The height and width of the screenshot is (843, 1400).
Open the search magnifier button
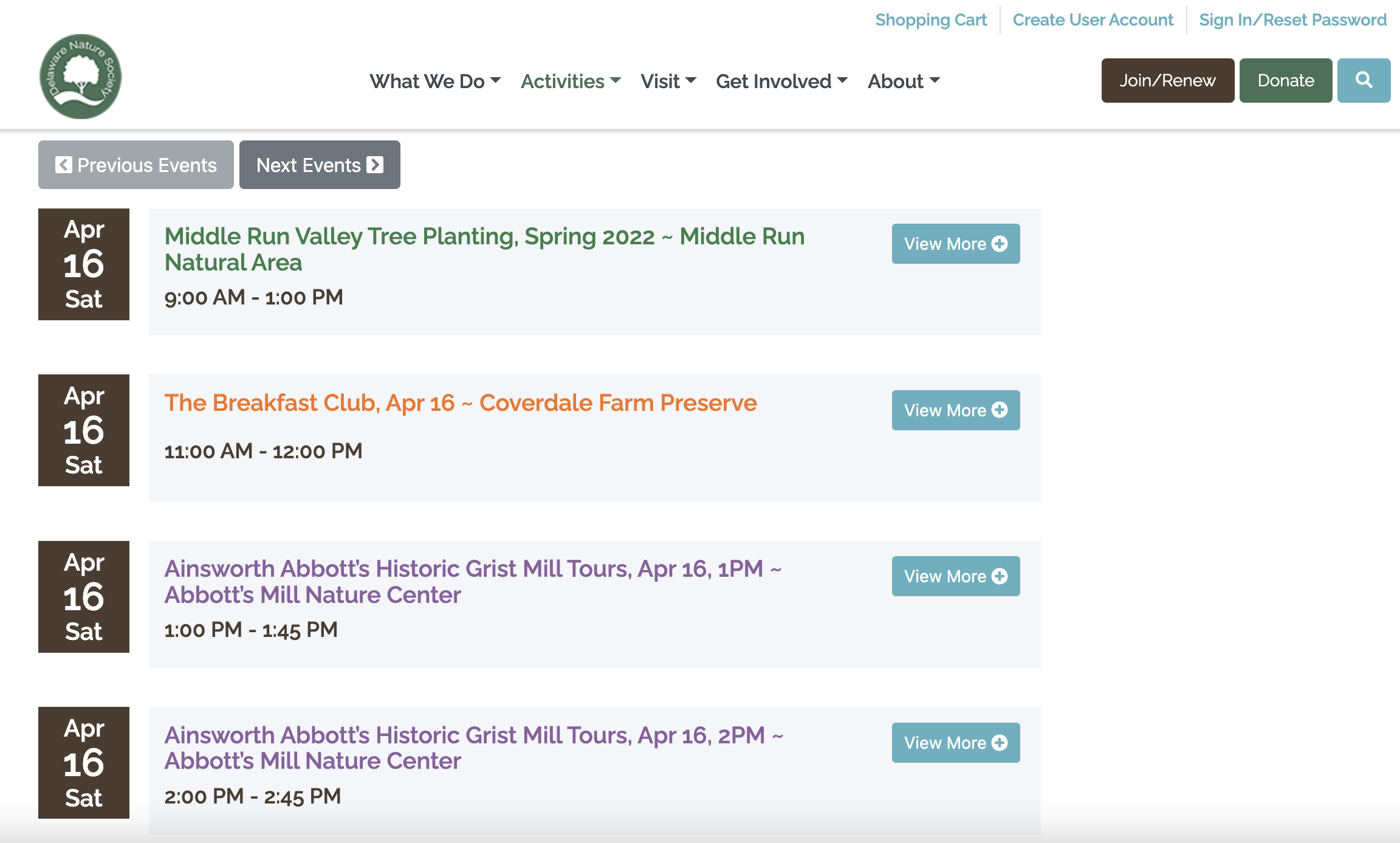1364,80
